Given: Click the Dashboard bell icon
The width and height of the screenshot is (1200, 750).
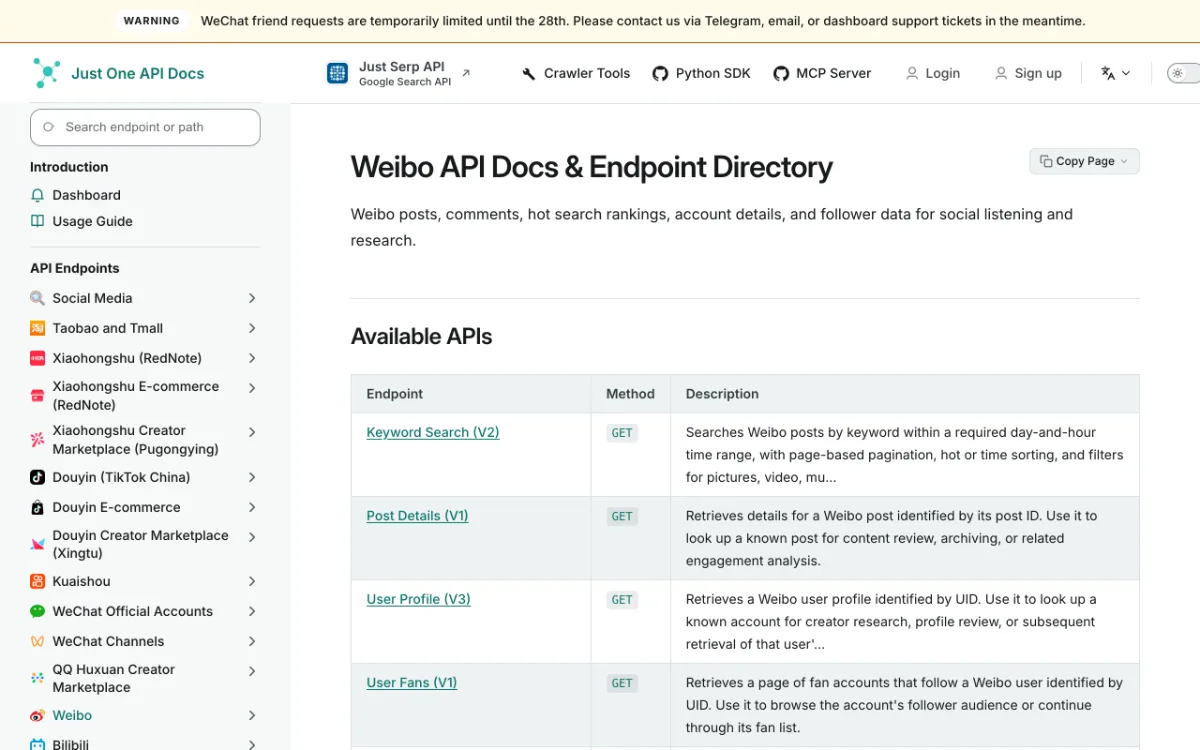Looking at the screenshot, I should pyautogui.click(x=37, y=195).
